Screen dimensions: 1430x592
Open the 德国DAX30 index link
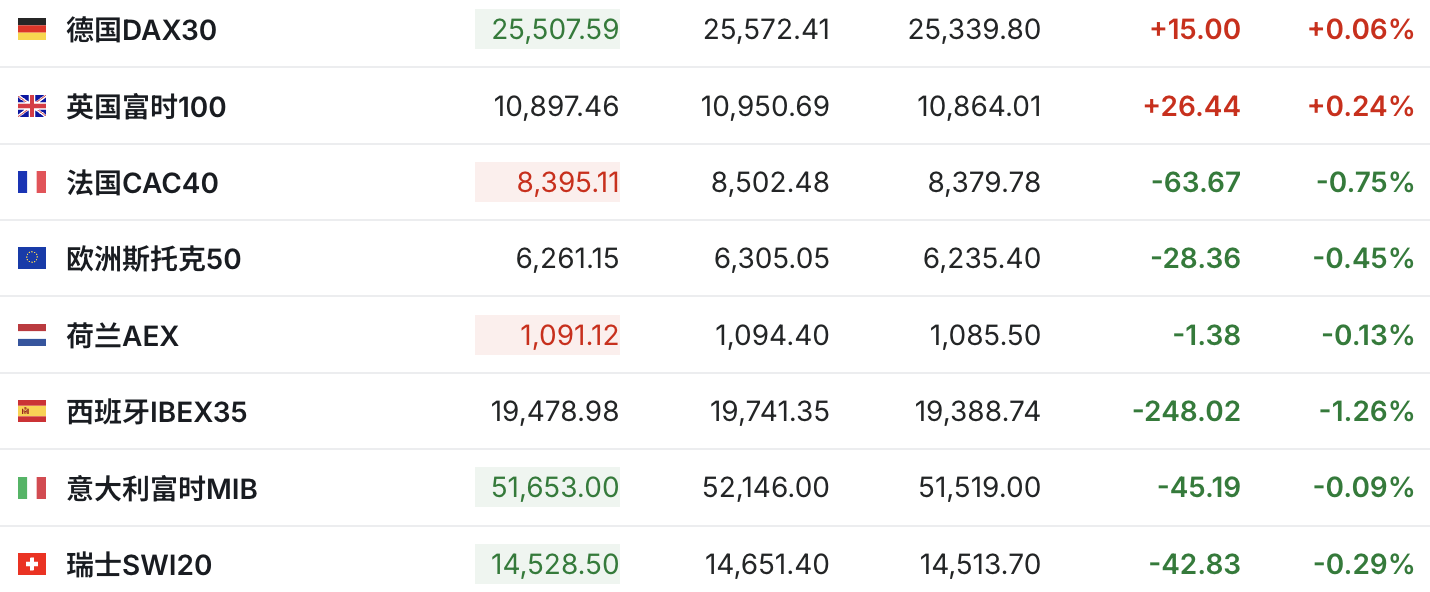141,30
